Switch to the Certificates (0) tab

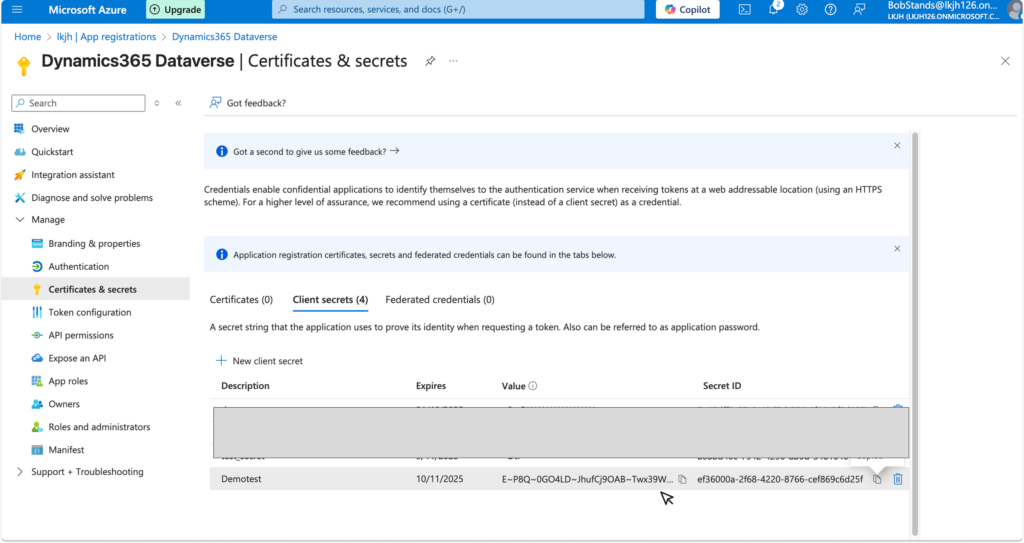241,299
